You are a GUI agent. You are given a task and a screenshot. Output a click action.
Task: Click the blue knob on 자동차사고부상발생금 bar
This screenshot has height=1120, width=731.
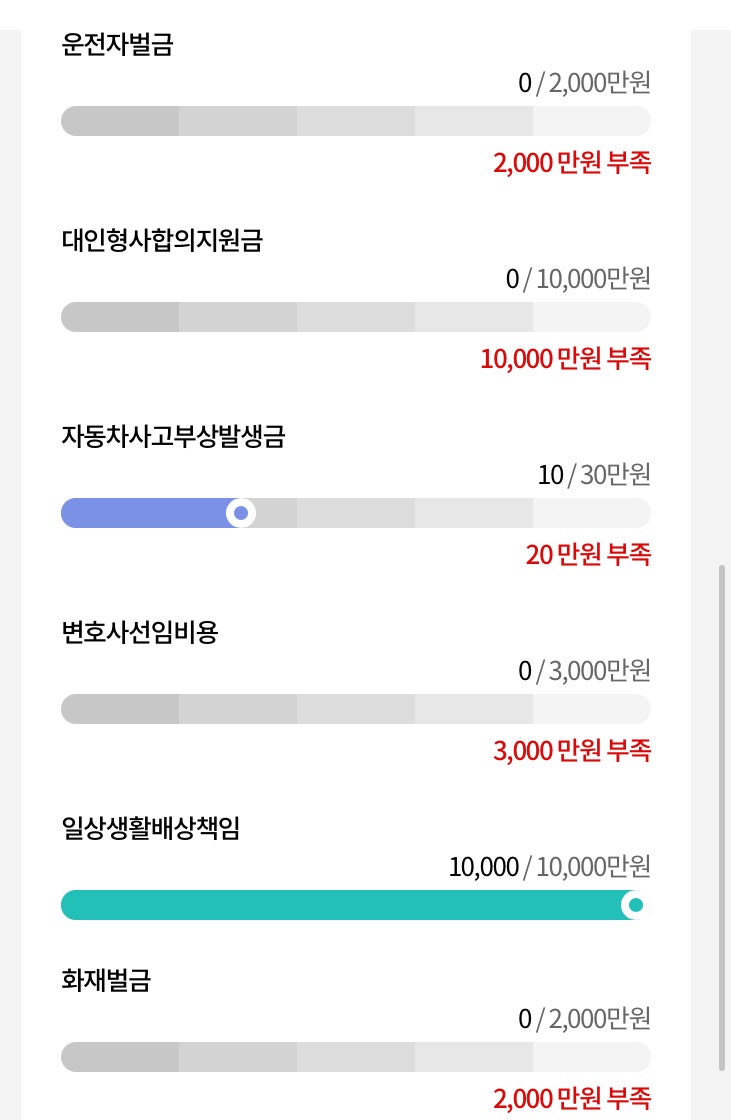[241, 513]
